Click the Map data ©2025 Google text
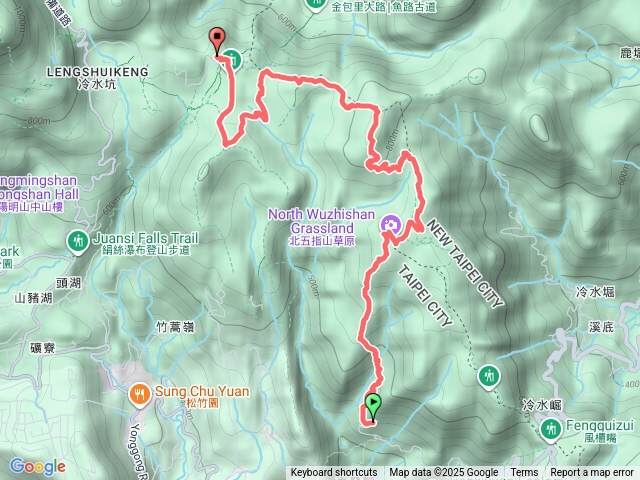 tap(444, 473)
